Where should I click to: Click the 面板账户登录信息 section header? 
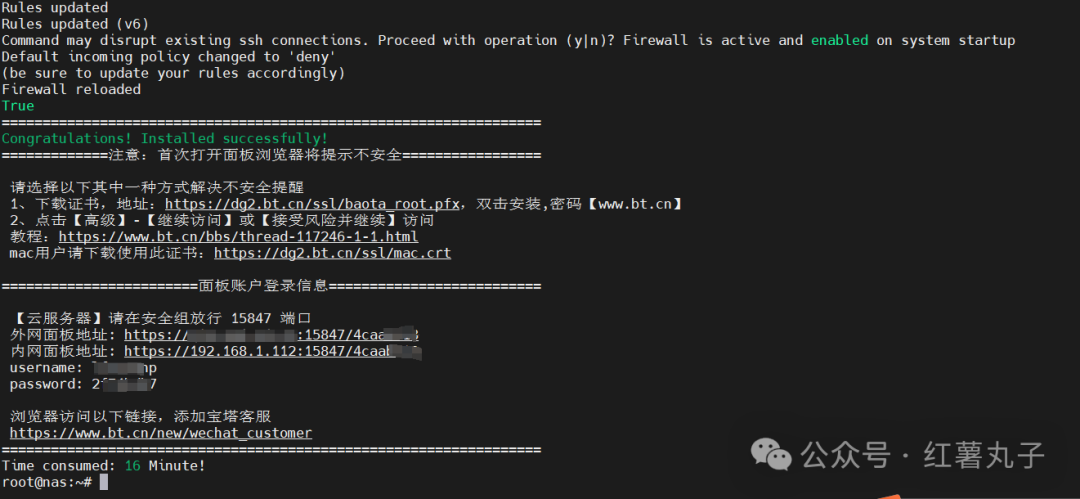[x=262, y=286]
